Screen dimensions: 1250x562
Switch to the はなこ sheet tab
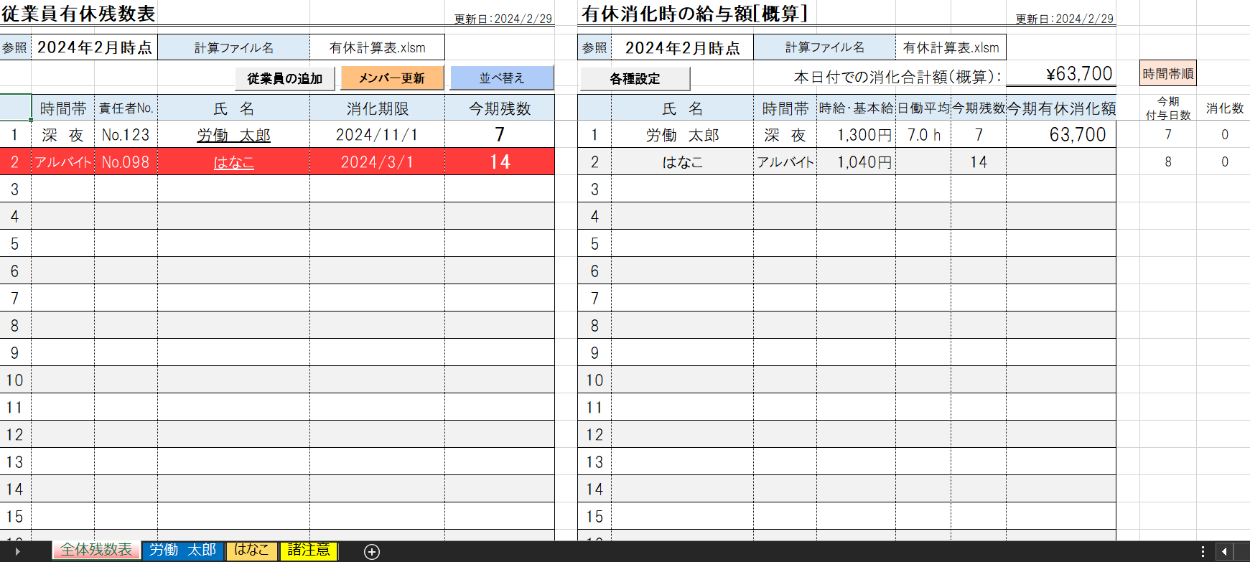click(251, 550)
